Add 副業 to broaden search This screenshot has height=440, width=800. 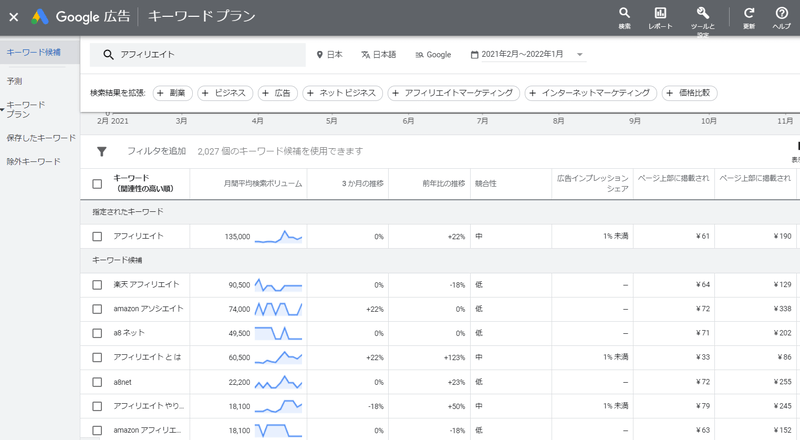point(172,93)
